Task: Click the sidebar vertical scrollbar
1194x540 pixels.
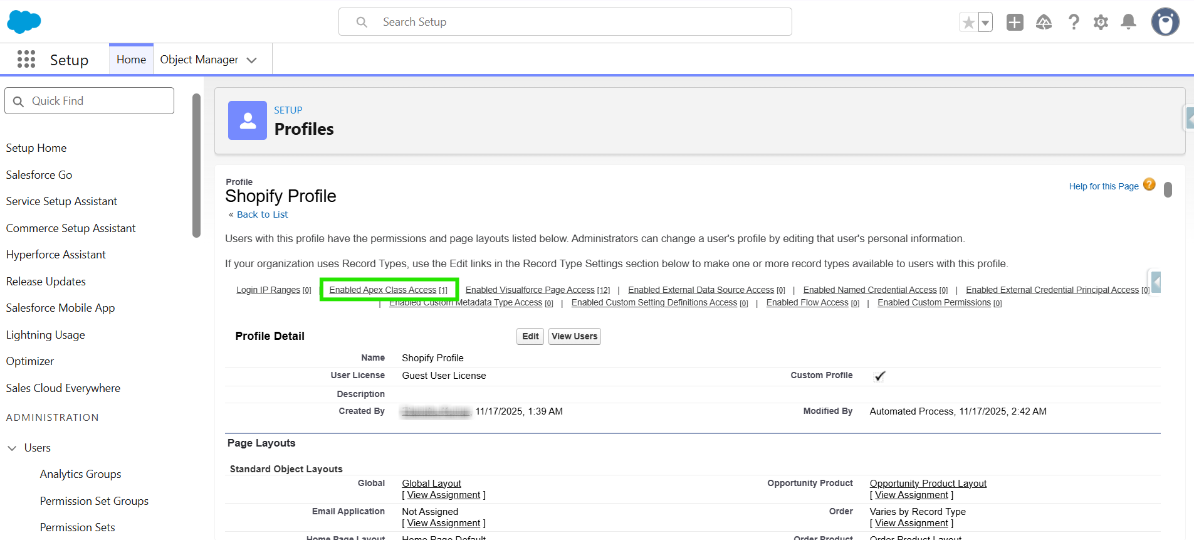Action: coord(196,165)
